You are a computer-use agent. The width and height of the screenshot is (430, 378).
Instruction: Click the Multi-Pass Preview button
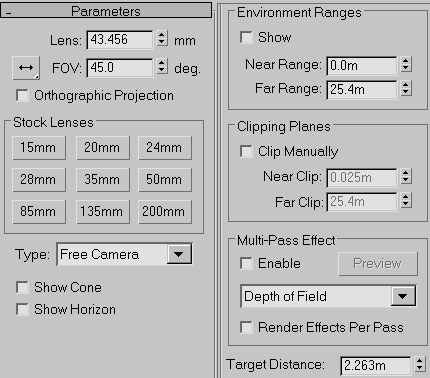[378, 264]
